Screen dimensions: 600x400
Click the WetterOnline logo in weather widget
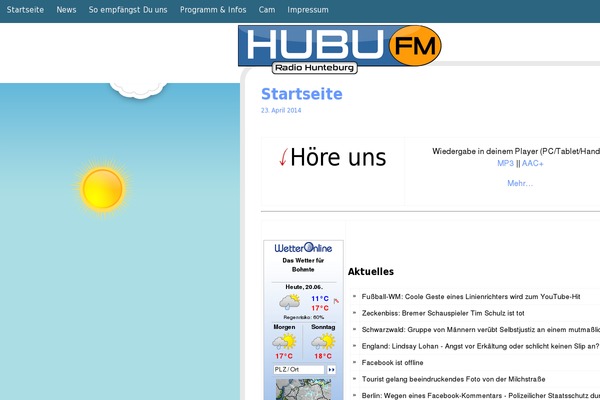(x=303, y=248)
